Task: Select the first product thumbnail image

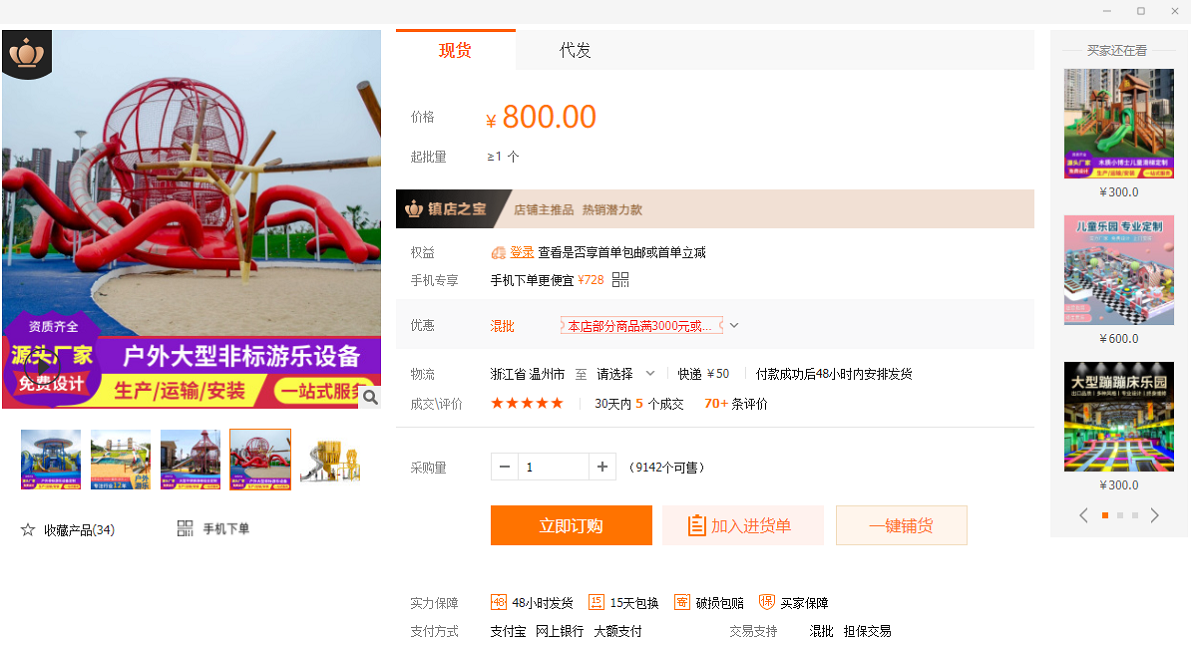Action: [51, 459]
